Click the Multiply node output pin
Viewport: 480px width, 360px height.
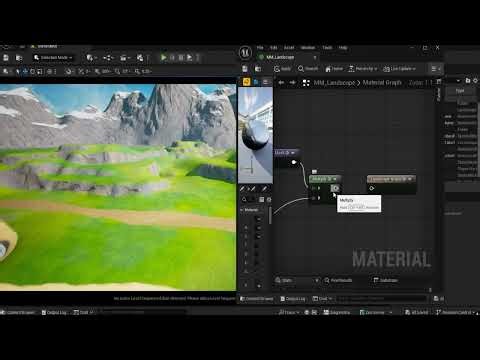coord(335,188)
